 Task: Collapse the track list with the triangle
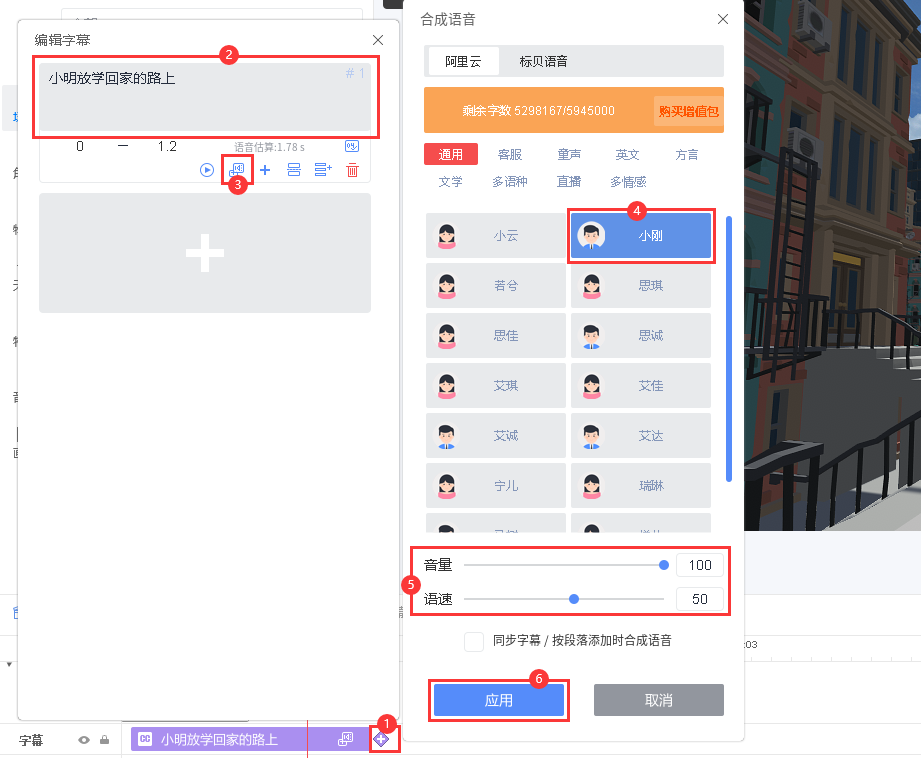7,666
